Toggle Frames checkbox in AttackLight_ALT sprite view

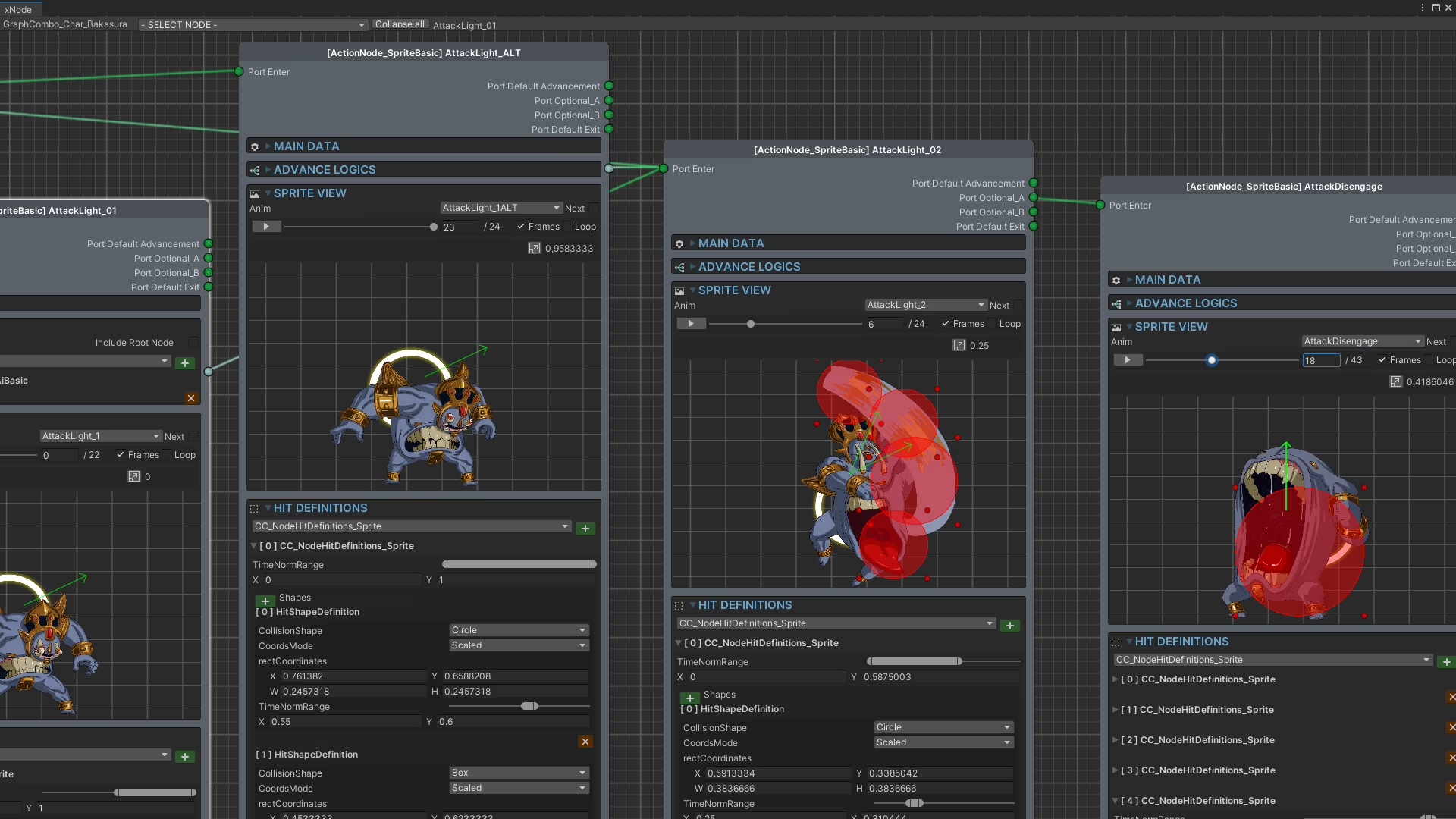coord(521,227)
